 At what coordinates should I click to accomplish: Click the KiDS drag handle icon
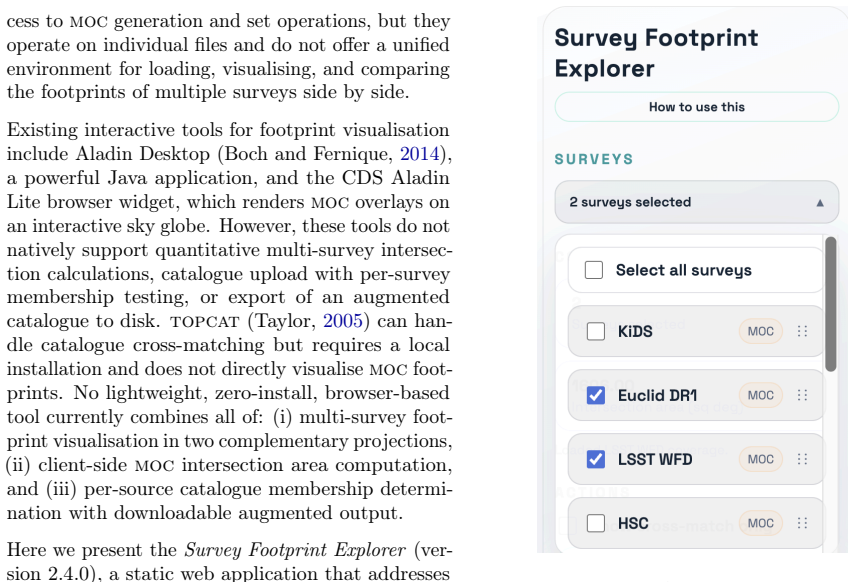(802, 331)
